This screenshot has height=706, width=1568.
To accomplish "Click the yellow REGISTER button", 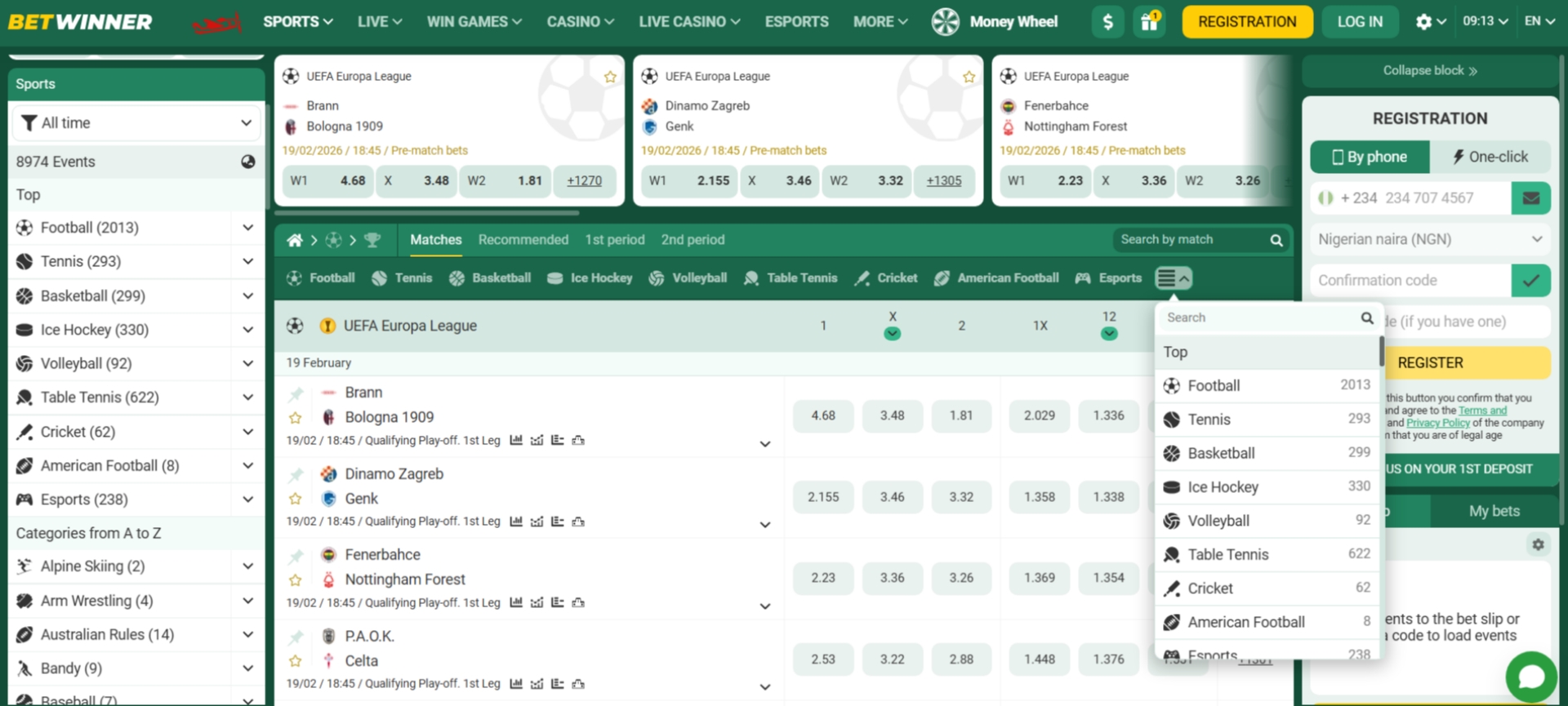I will (1430, 363).
